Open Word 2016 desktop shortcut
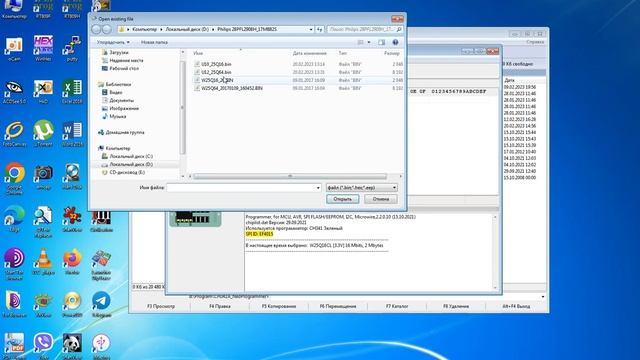This screenshot has width=640, height=360. coord(72,134)
